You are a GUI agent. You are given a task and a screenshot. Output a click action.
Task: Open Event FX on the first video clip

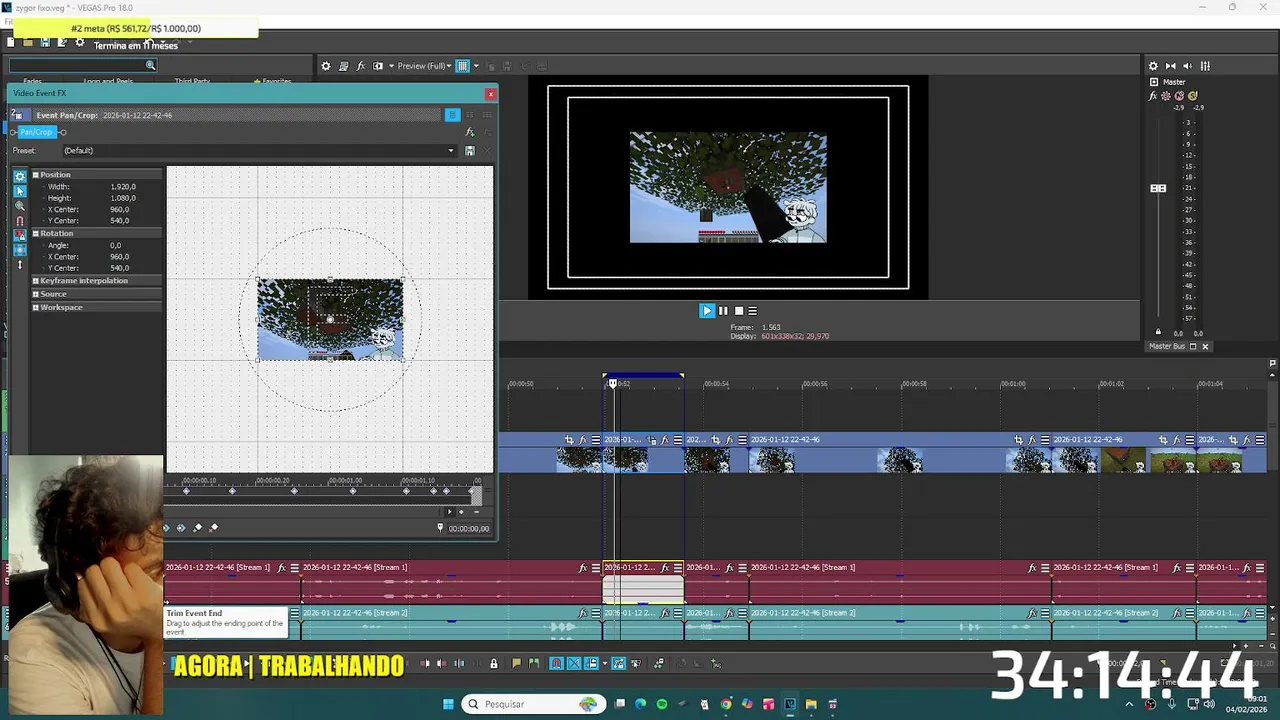point(583,440)
